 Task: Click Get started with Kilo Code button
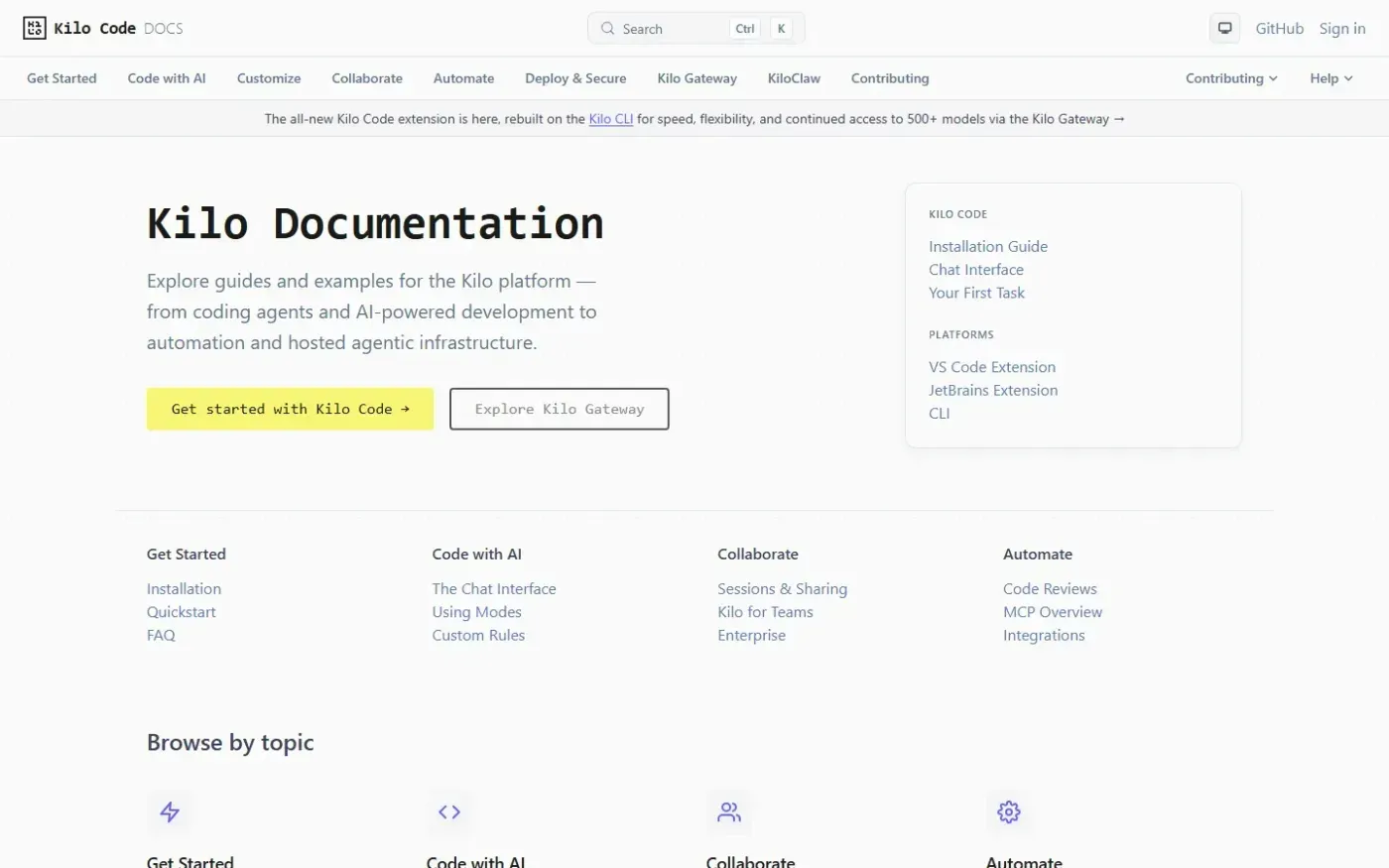pos(290,409)
